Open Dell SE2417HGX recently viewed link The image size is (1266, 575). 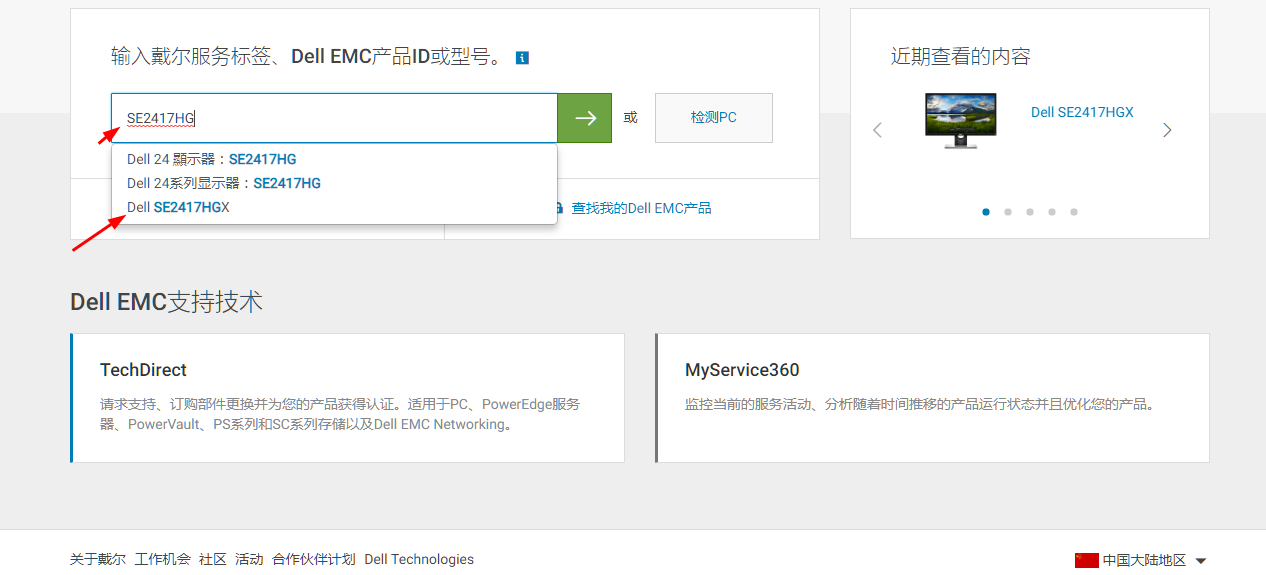click(1082, 112)
